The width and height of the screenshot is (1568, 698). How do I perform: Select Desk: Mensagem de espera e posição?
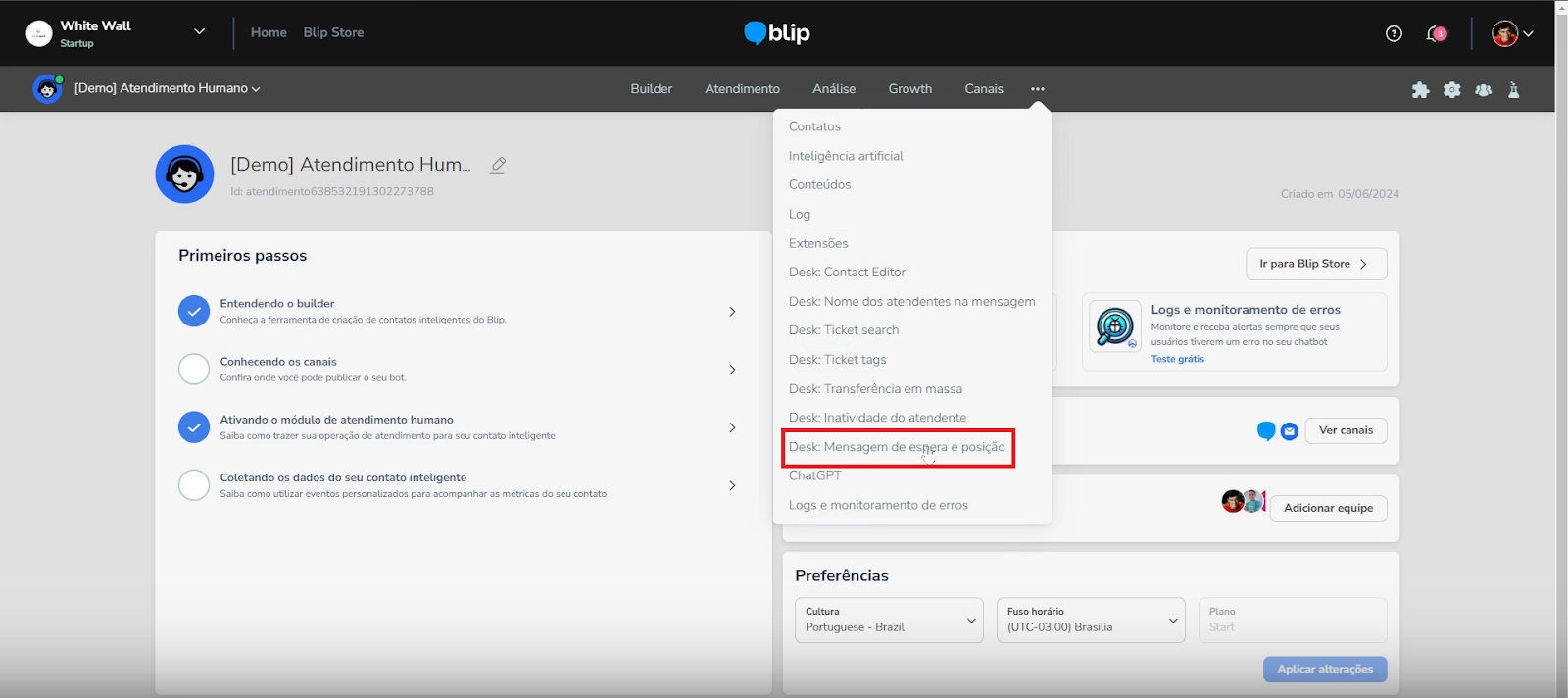tap(897, 447)
